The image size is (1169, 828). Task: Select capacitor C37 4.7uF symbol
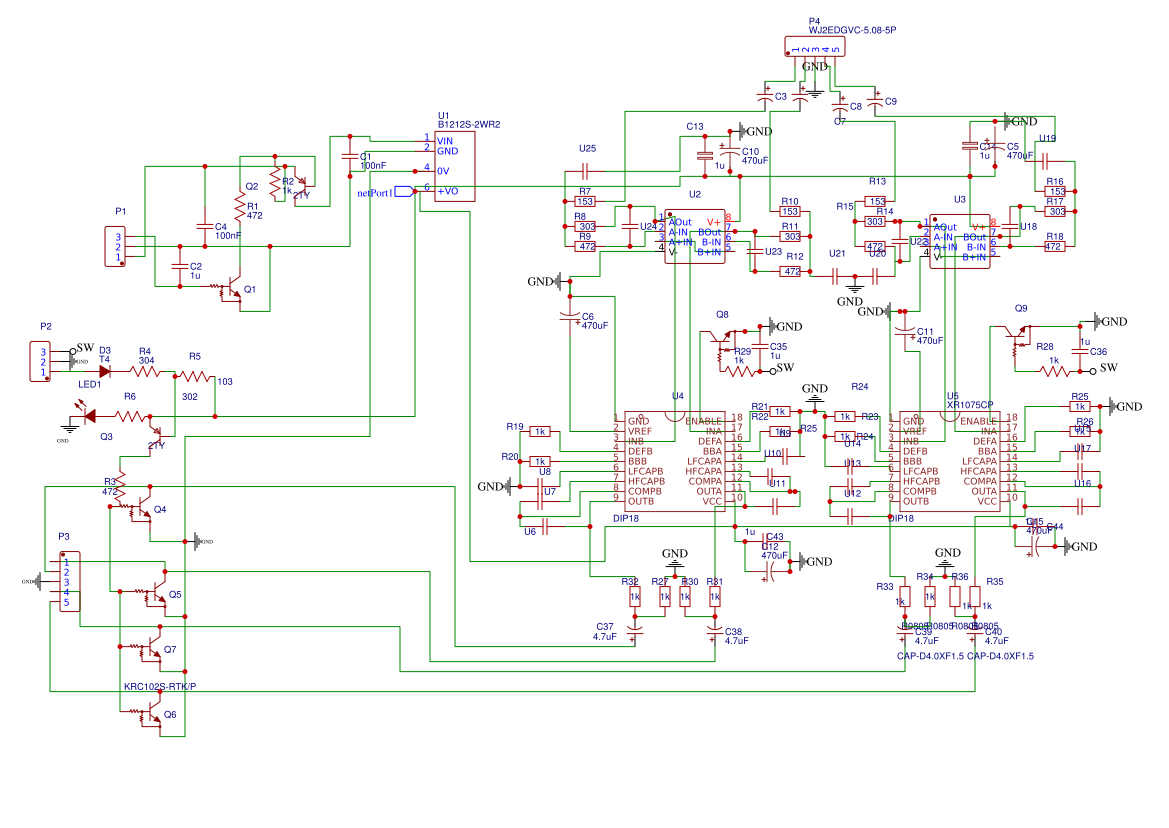[x=634, y=635]
